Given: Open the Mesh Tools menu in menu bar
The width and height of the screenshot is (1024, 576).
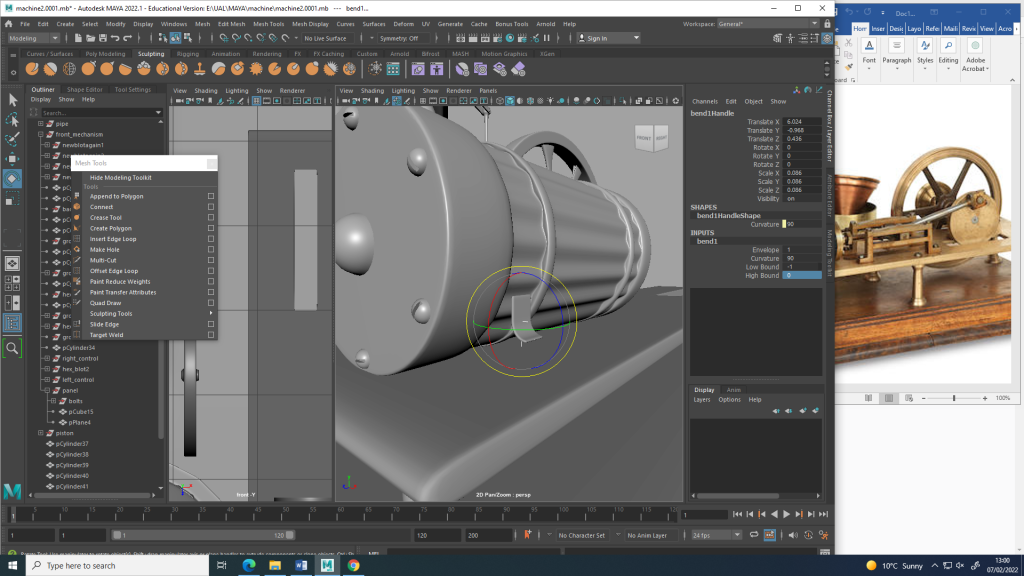Looking at the screenshot, I should 268,23.
